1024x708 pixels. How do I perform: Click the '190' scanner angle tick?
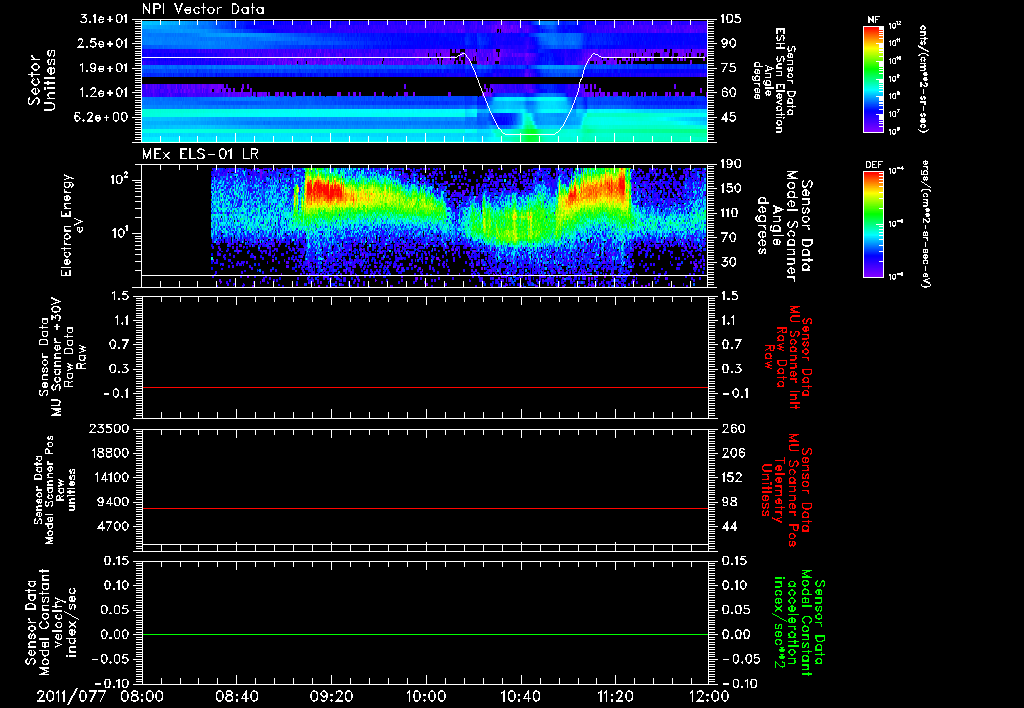(731, 164)
